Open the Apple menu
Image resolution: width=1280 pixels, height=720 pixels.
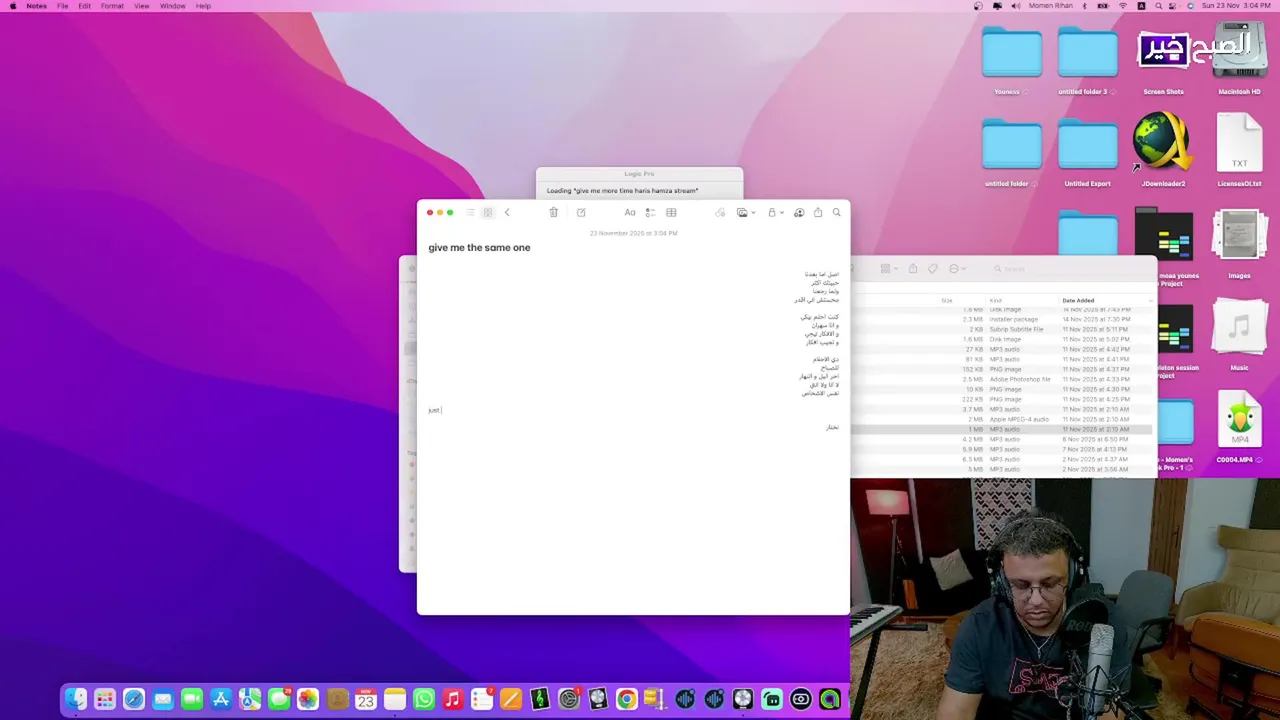coord(12,6)
